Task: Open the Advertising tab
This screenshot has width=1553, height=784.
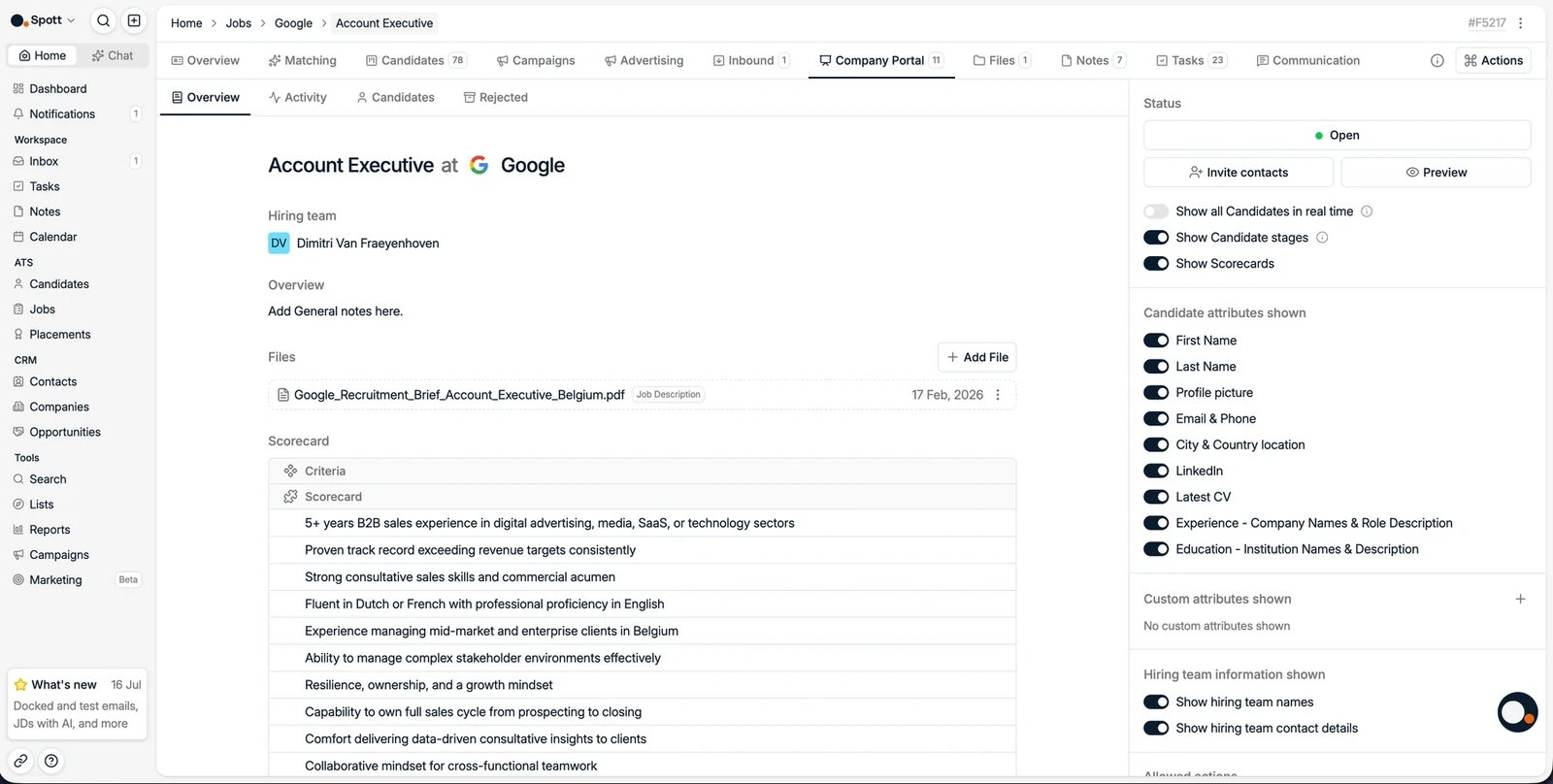Action: pos(644,60)
